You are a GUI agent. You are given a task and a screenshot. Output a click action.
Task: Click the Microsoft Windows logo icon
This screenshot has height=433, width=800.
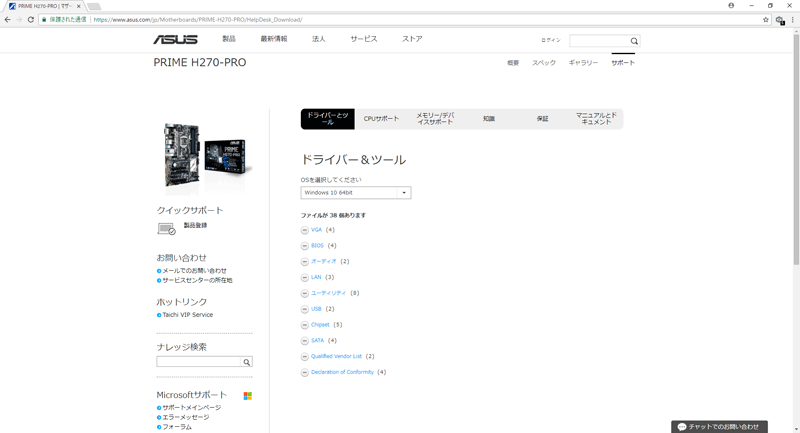coord(247,396)
